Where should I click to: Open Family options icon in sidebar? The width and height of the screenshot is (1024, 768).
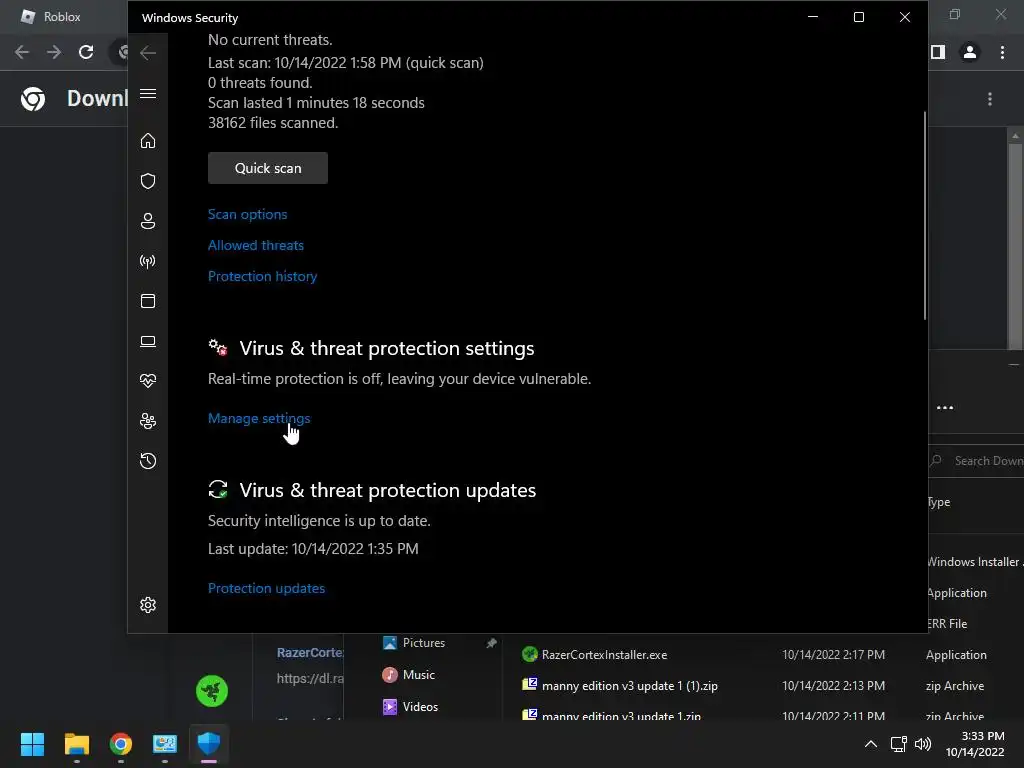pyautogui.click(x=148, y=421)
